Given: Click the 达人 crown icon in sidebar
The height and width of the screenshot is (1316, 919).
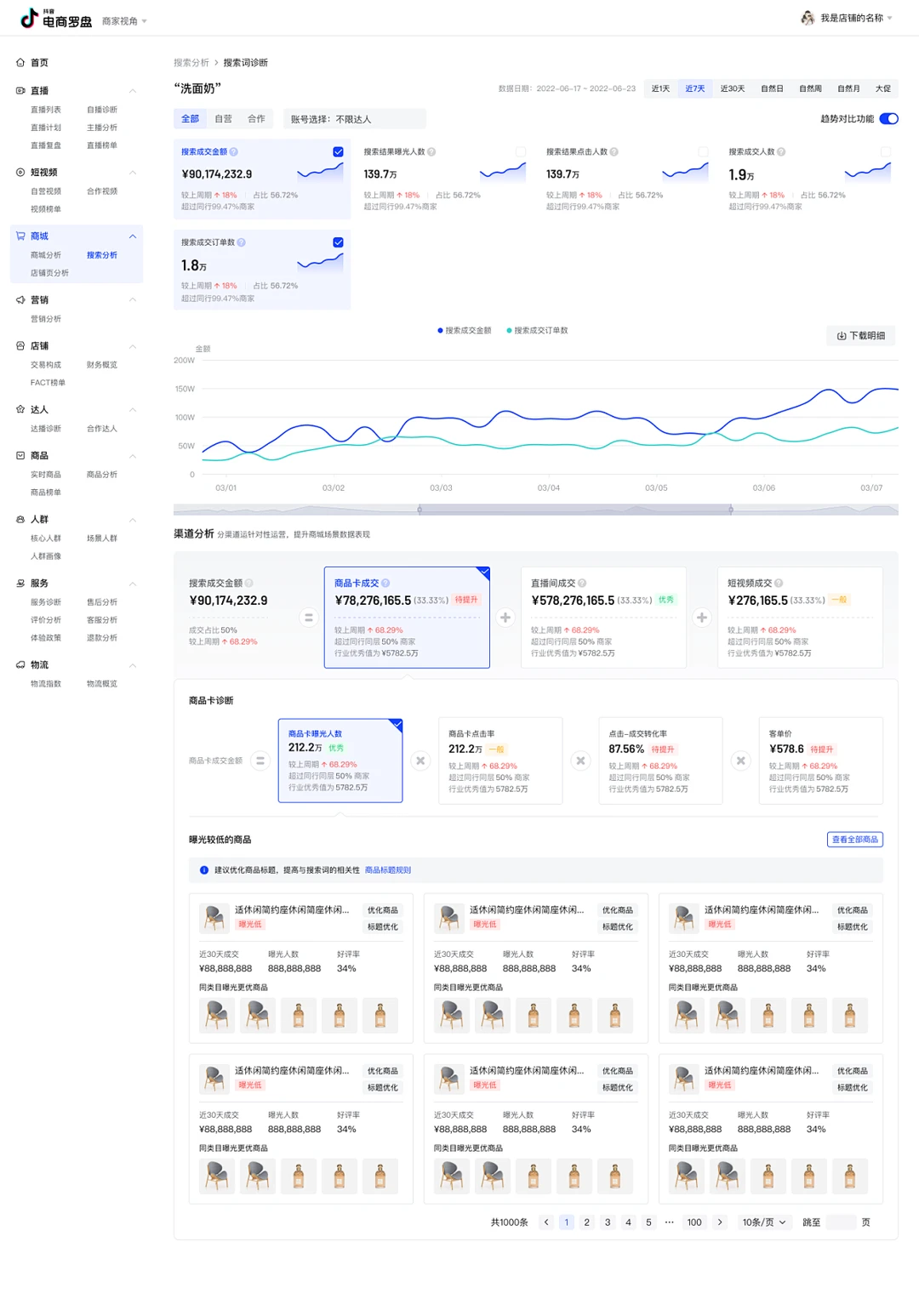Looking at the screenshot, I should coord(20,410).
